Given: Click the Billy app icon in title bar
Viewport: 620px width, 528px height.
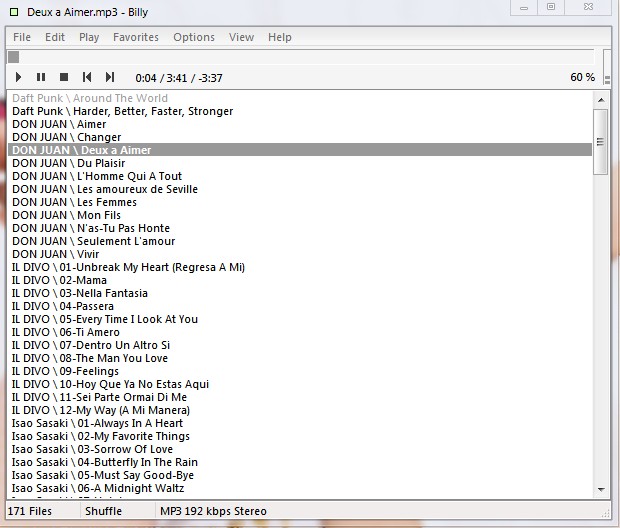Looking at the screenshot, I should 14,12.
